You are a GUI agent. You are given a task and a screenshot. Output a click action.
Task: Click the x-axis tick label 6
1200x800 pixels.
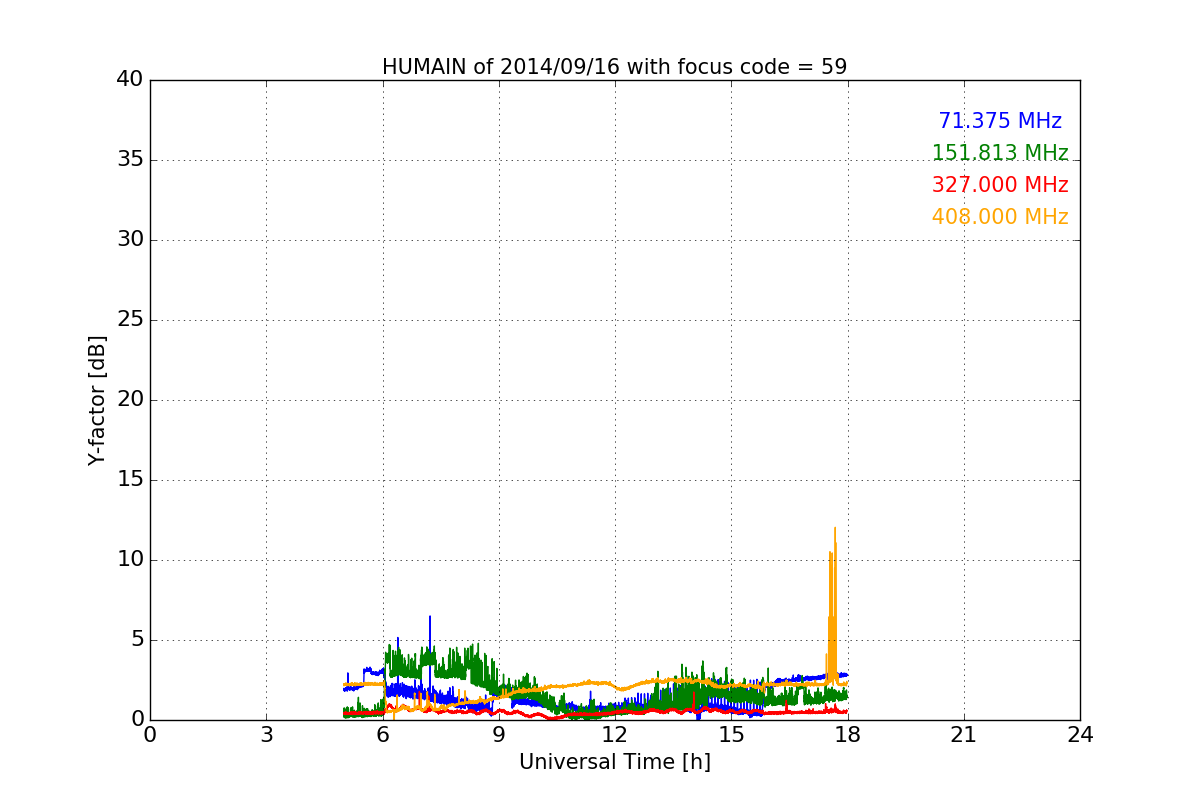382,734
